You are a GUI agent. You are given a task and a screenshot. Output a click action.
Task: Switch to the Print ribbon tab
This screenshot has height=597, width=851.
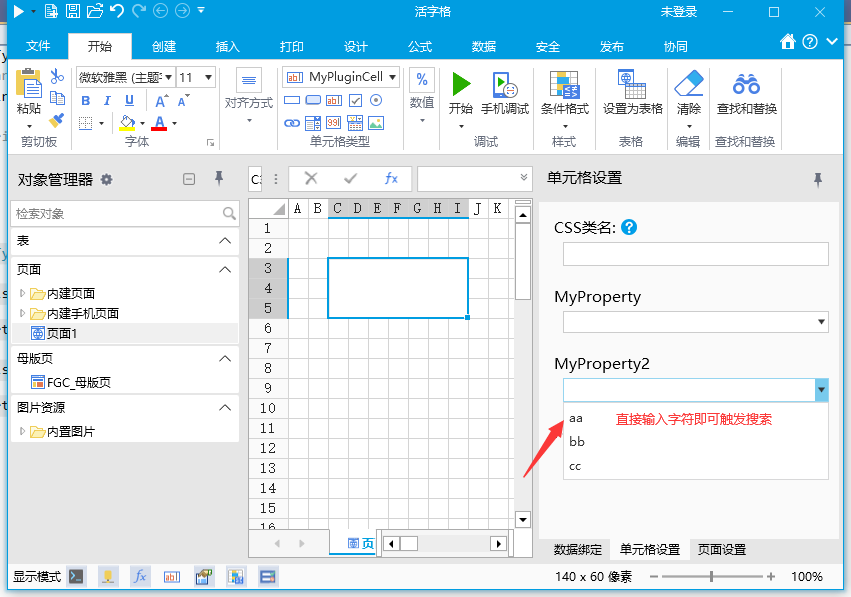point(291,47)
